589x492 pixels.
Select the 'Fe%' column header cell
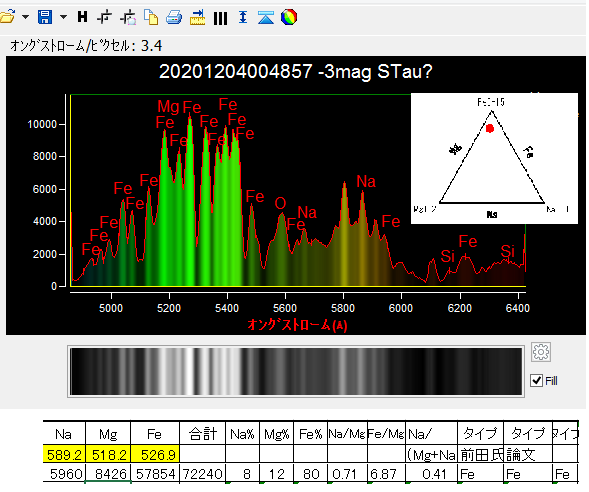[310, 434]
